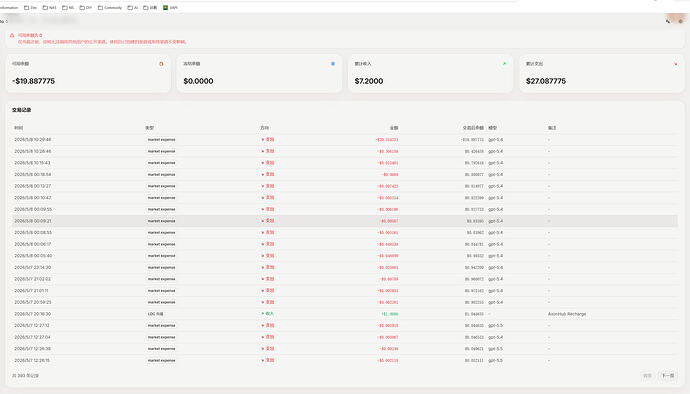
Task: Select the transaction row dated 2026/5/7 12:27:04
Action: coord(345,337)
